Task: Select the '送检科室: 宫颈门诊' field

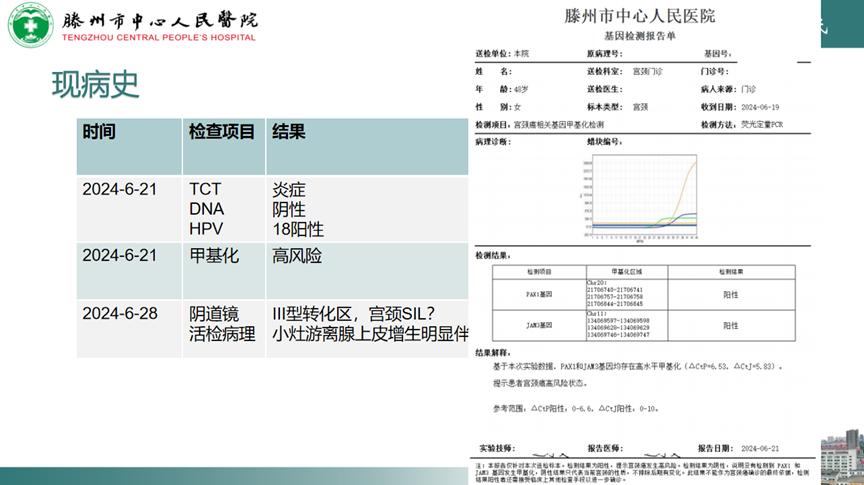Action: tap(625, 72)
